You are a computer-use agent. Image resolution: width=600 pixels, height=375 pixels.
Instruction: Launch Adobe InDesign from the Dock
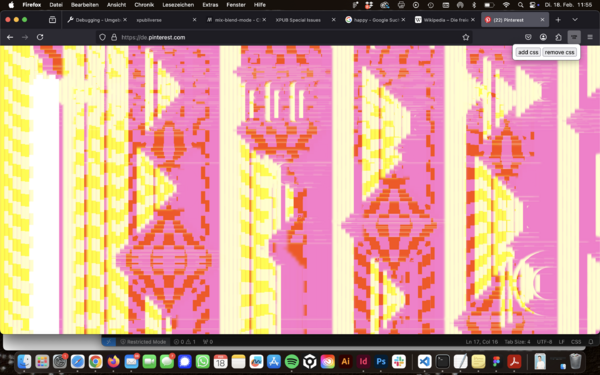[x=363, y=361]
